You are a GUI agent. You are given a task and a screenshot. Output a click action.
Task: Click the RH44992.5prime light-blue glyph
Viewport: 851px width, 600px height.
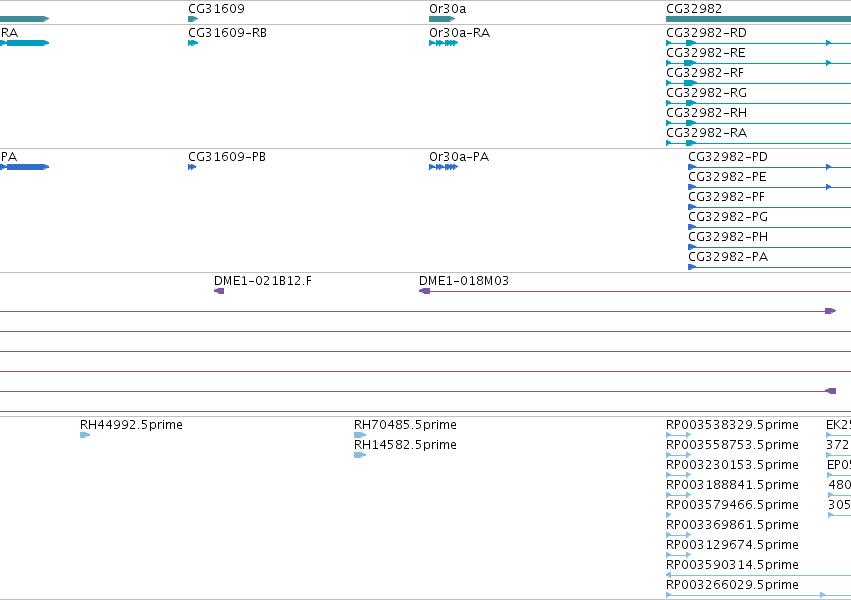(x=85, y=435)
